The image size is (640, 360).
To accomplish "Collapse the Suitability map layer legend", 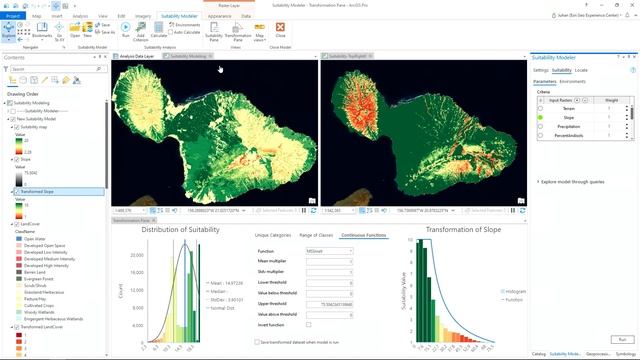I will pos(12,127).
